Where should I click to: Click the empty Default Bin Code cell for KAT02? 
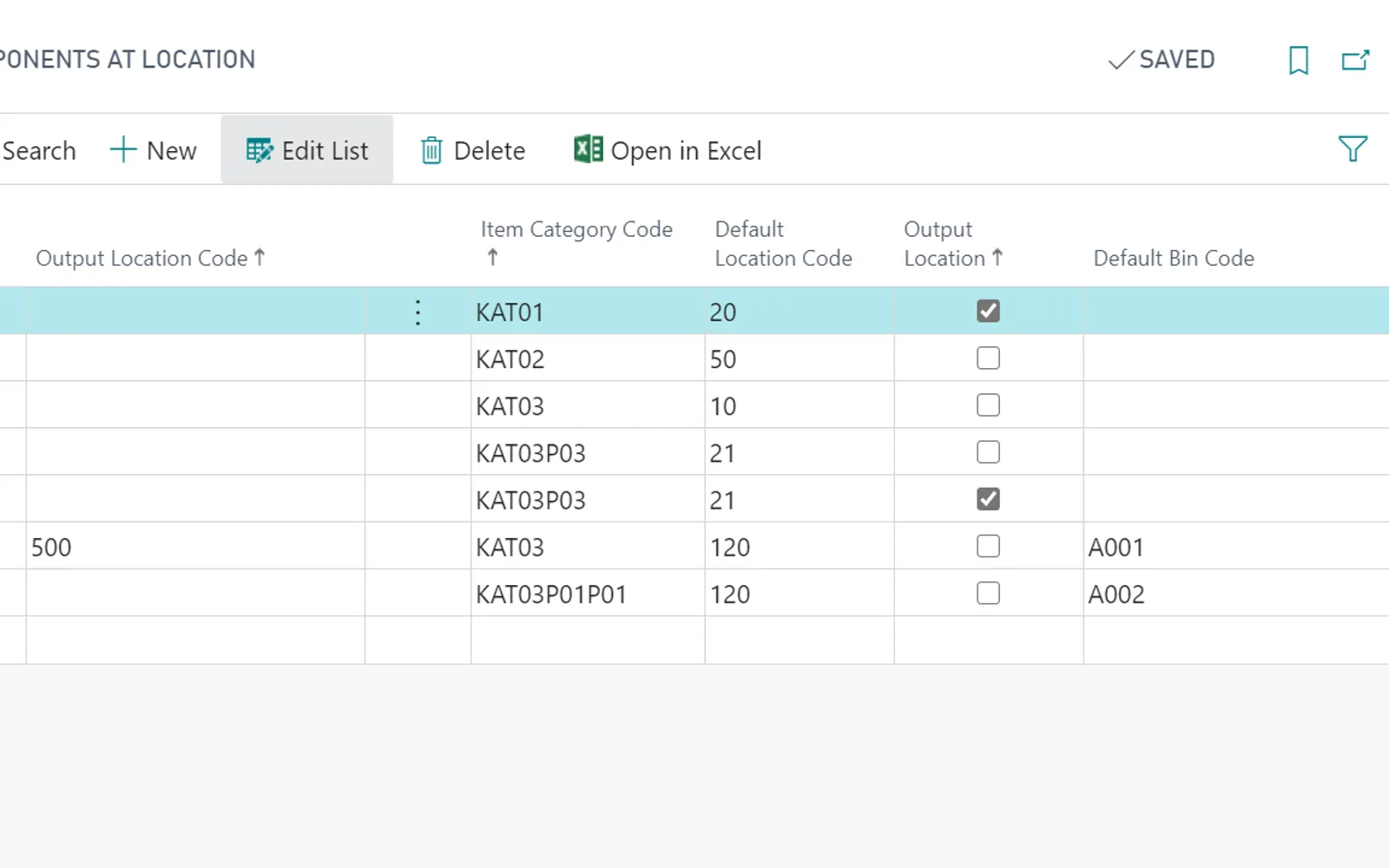[x=1236, y=358]
